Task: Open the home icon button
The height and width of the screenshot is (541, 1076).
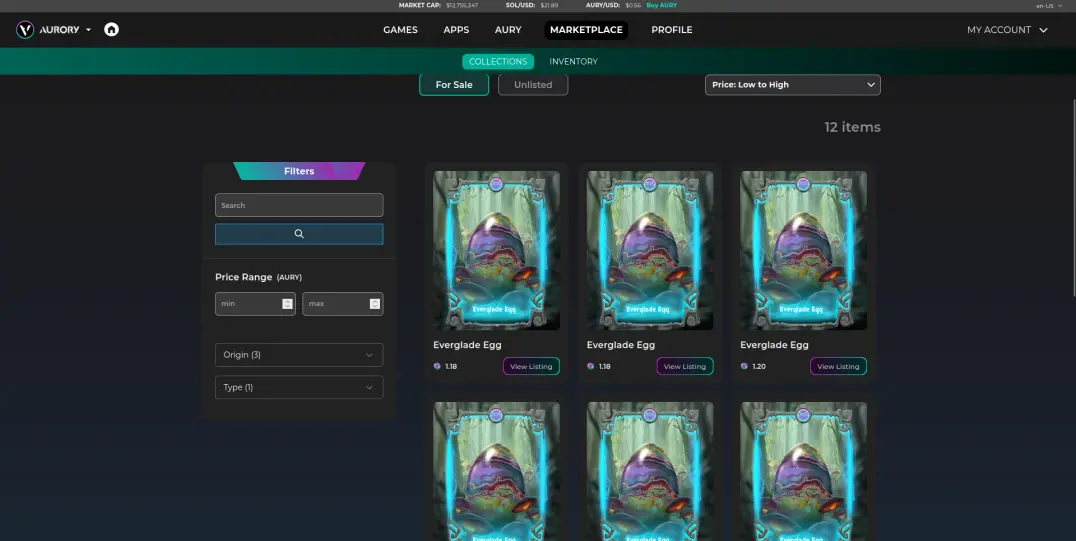Action: pos(111,30)
